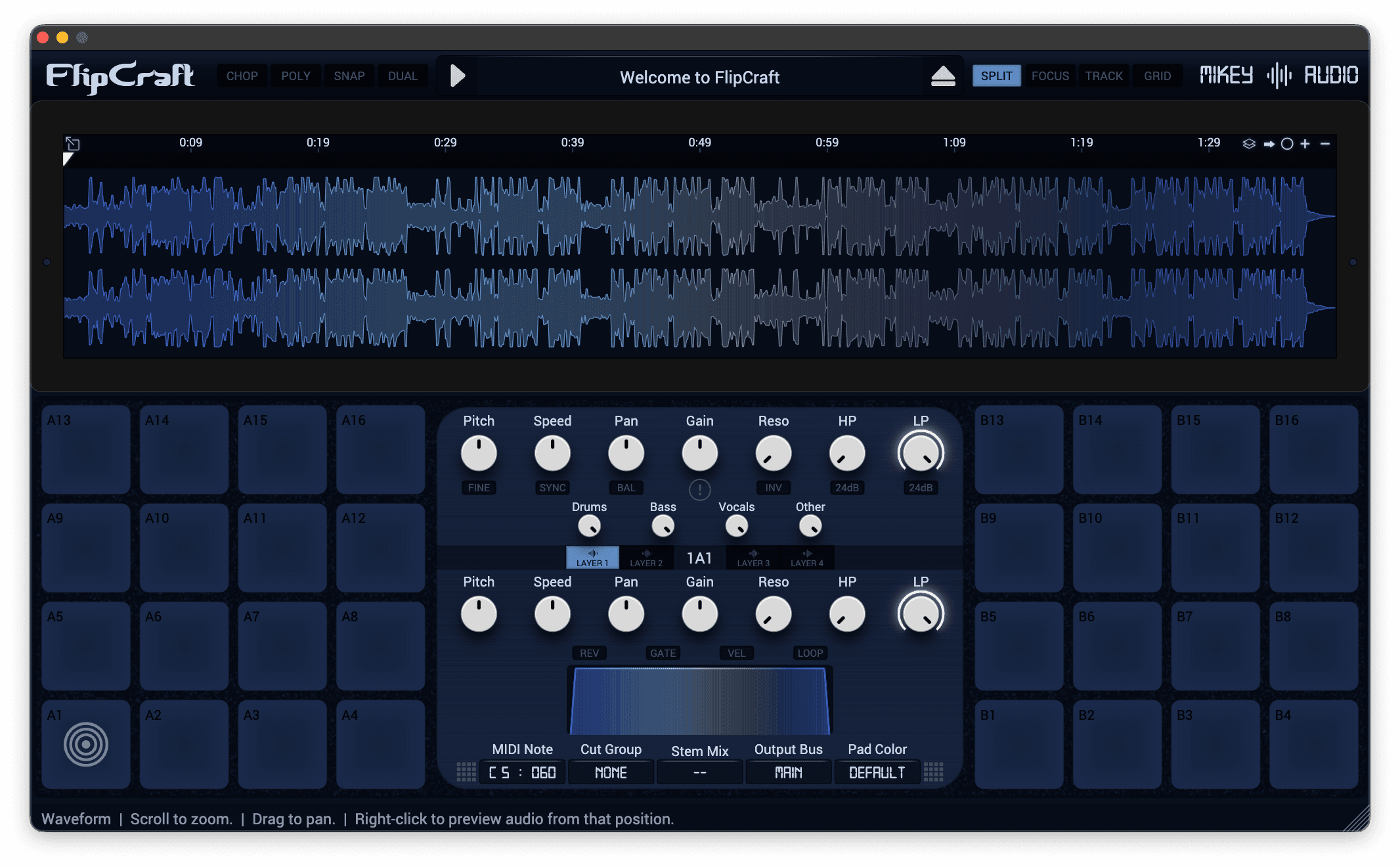Viewport: 1400px width, 867px height.
Task: Click the icon at the waveform's top-left corner
Action: pyautogui.click(x=72, y=144)
